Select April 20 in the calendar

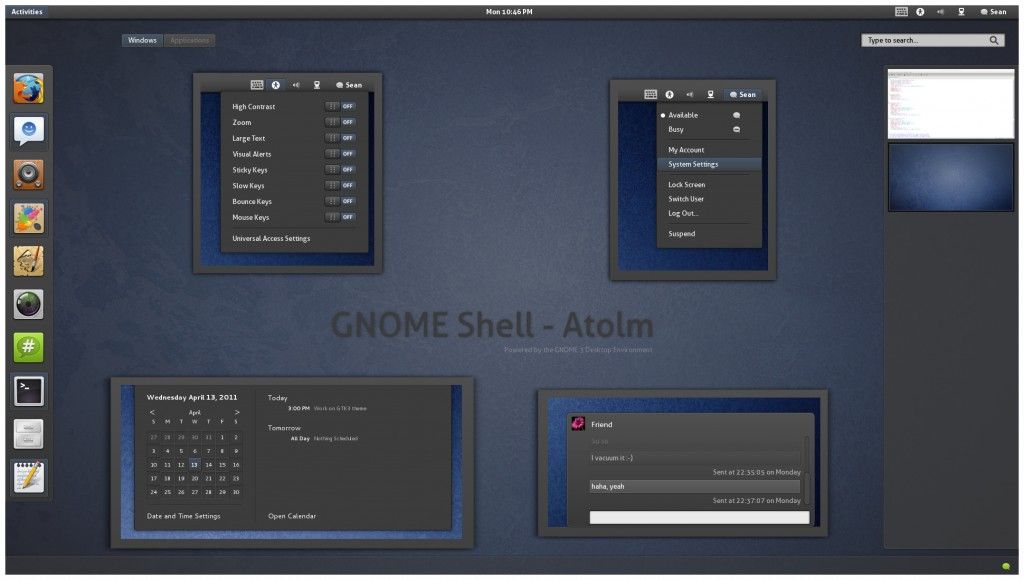(194, 478)
